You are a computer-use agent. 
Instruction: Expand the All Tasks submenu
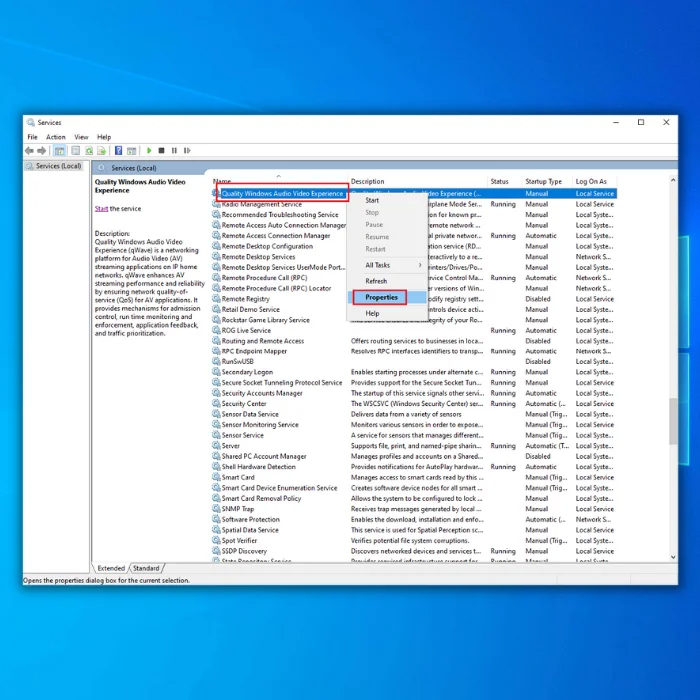387,265
